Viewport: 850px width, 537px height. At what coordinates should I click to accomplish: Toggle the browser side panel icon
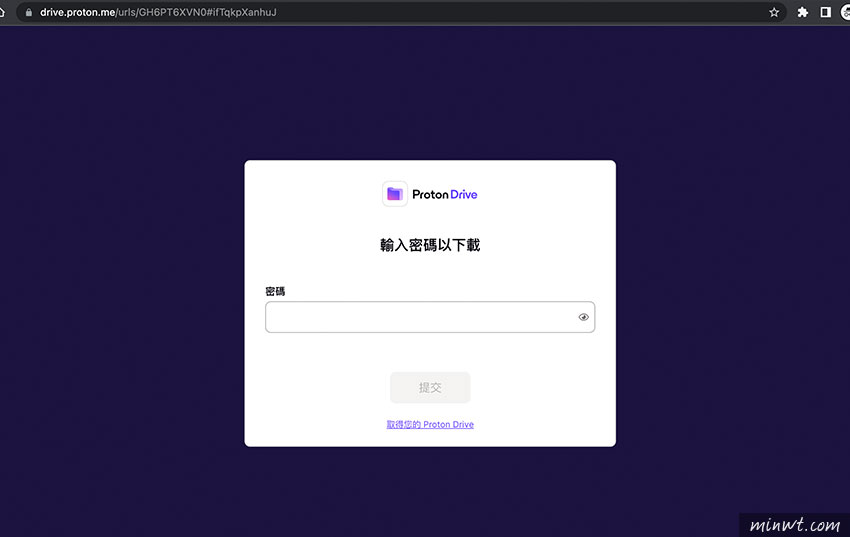(x=825, y=12)
